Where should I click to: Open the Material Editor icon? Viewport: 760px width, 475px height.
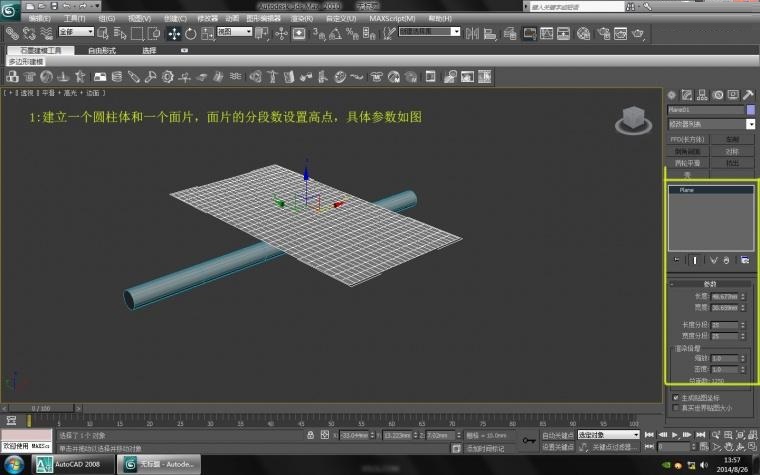coord(583,33)
